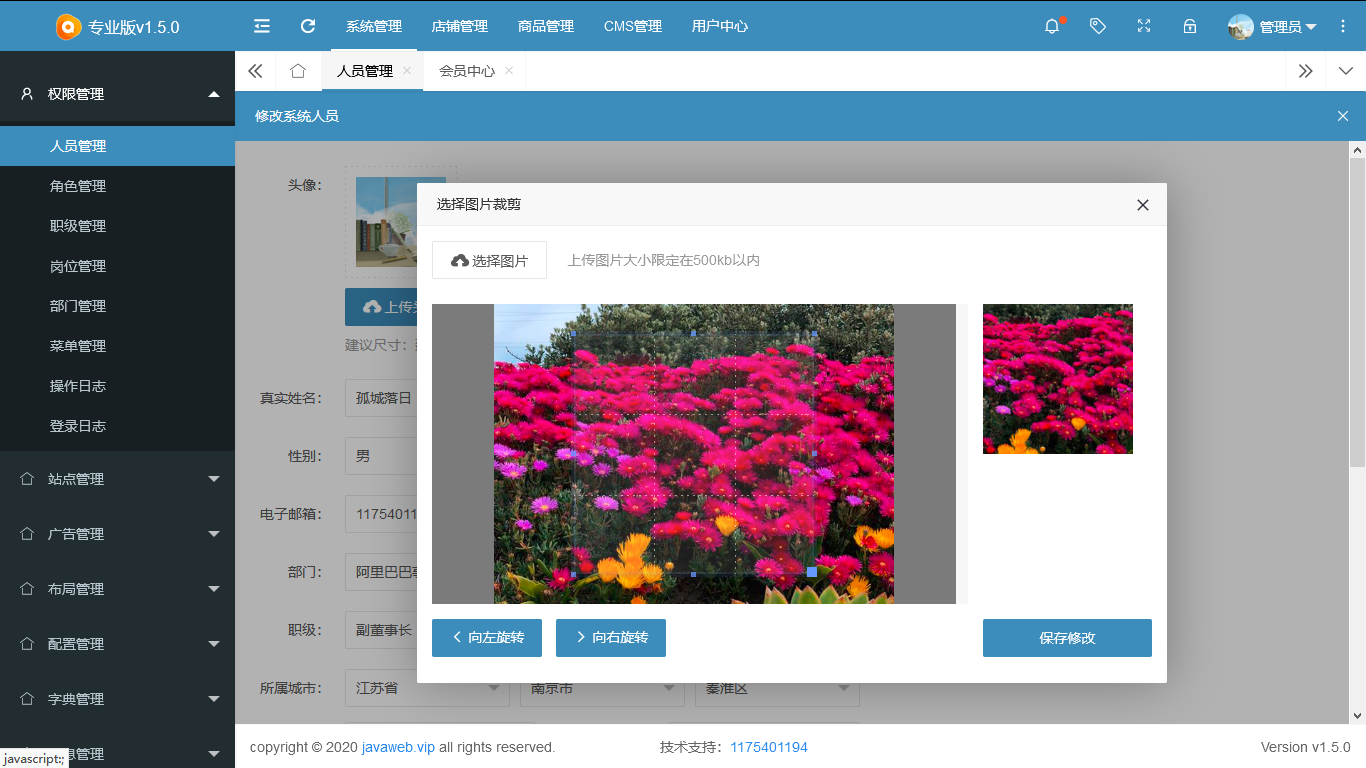This screenshot has height=768, width=1366.
Task: Open 店铺管理 in top navigation
Action: click(460, 26)
